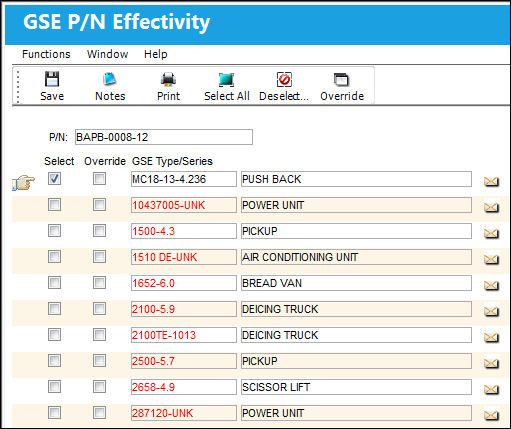Click the 2100-5.9 type field
This screenshot has height=429, width=511.
[184, 309]
